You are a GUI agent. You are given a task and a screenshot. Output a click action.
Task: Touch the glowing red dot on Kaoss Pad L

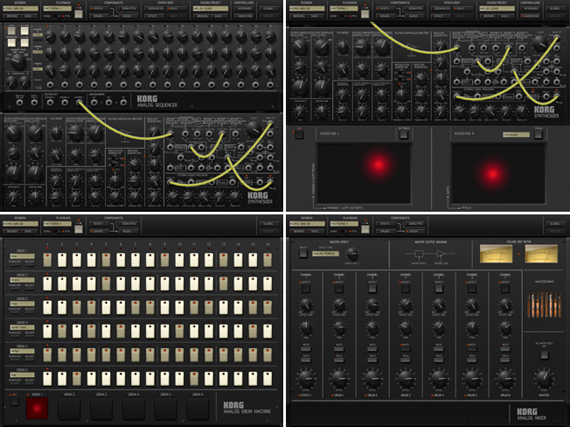(x=378, y=165)
